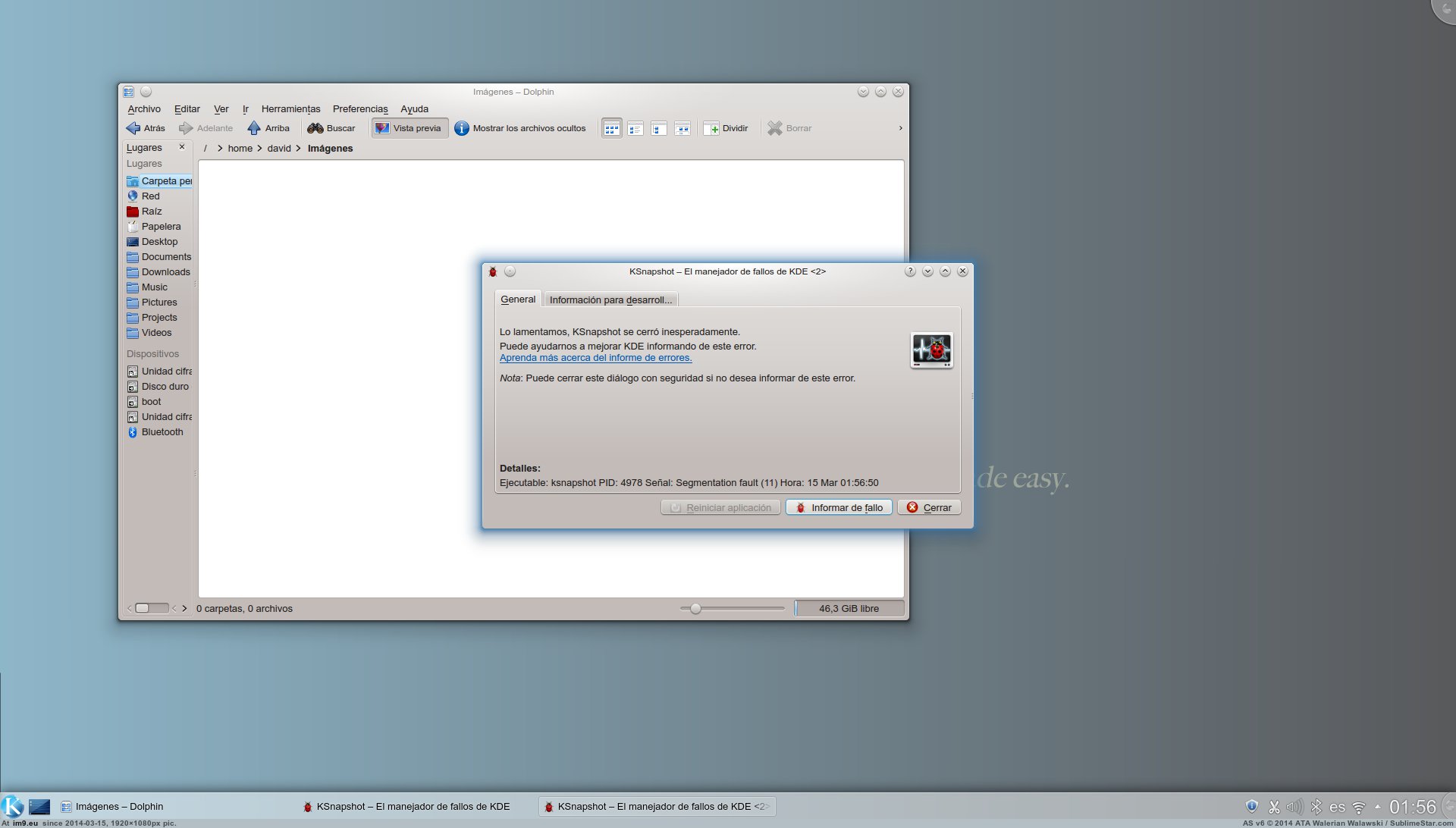The image size is (1456, 828).
Task: Switch Dolphin to details view mode
Action: [659, 128]
